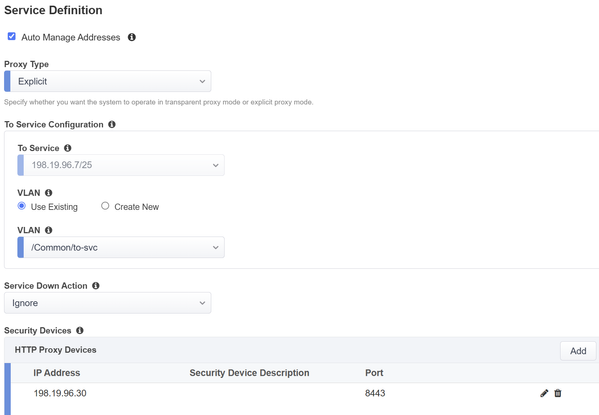Click the Security Device Description column header
Screen dimensions: 599x415
pos(249,373)
